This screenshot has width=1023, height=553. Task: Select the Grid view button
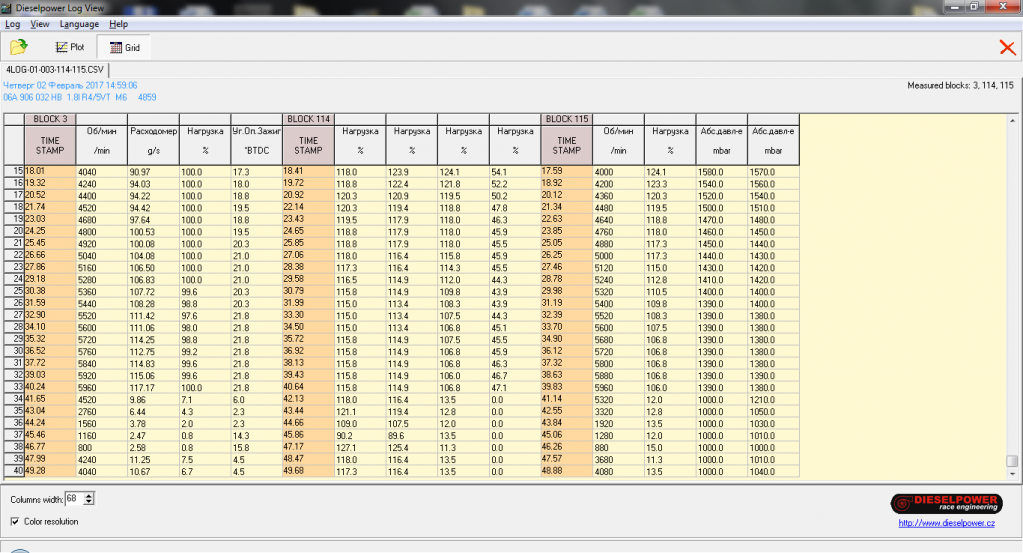point(124,47)
